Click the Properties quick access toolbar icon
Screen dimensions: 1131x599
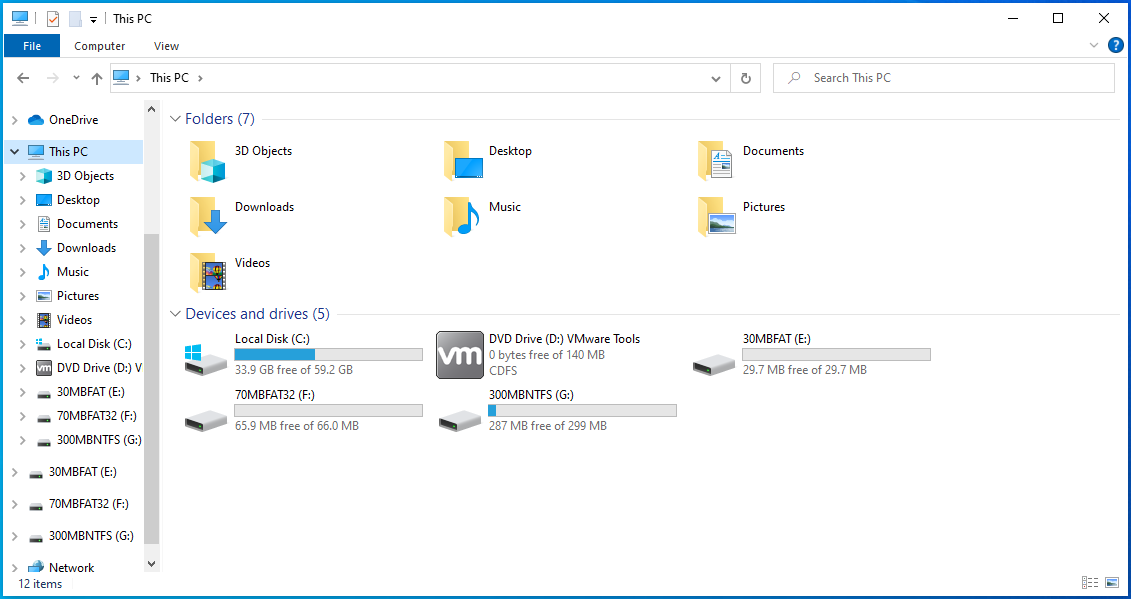click(53, 19)
